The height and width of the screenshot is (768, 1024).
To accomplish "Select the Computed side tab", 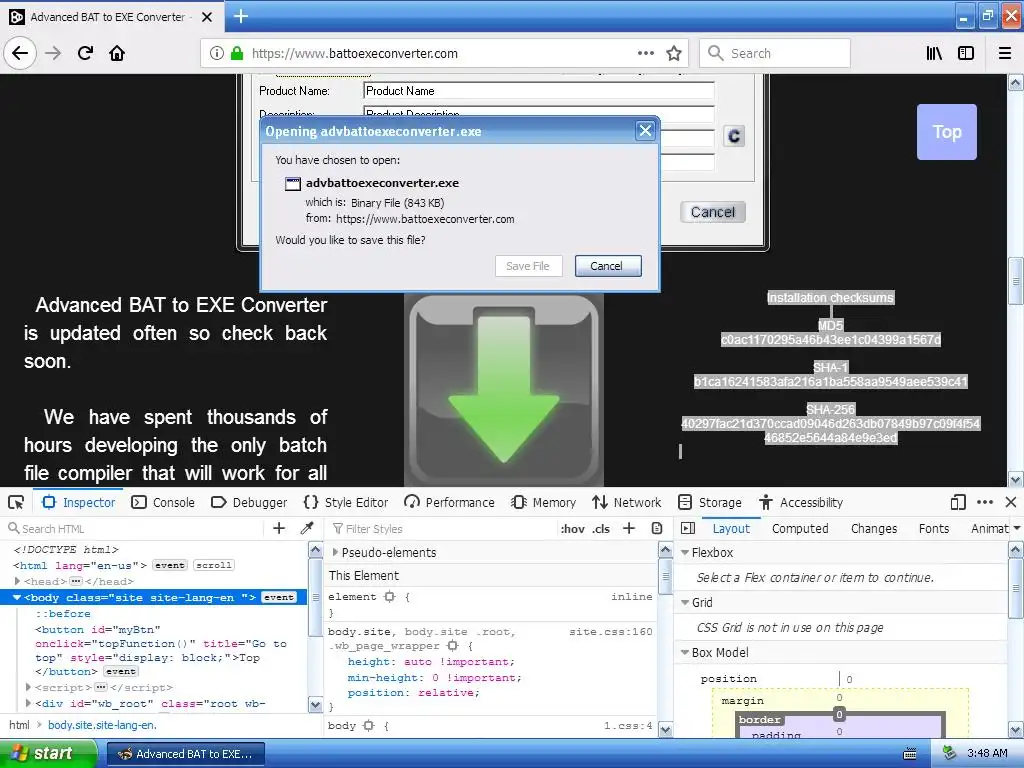I will click(x=800, y=528).
